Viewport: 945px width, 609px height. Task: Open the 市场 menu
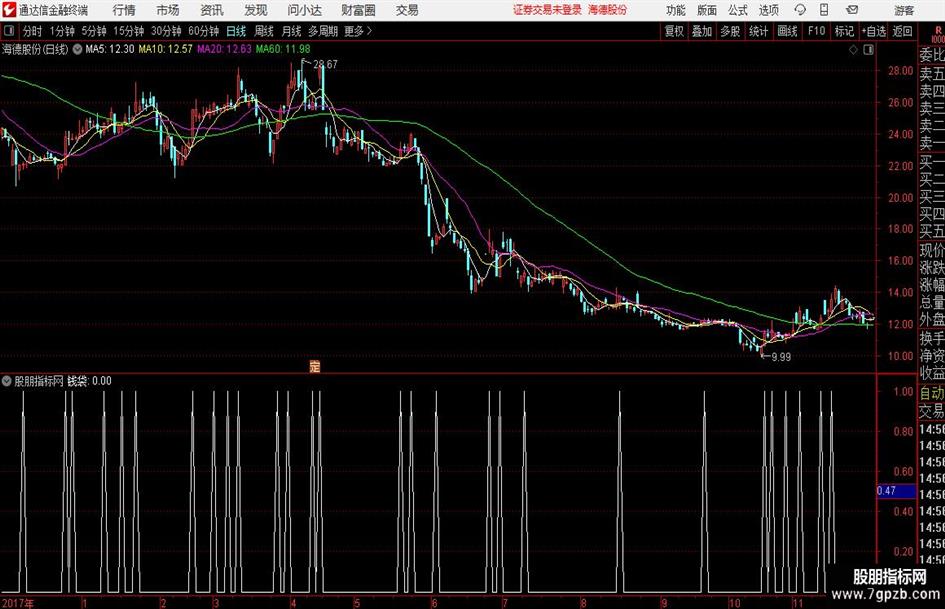point(168,10)
